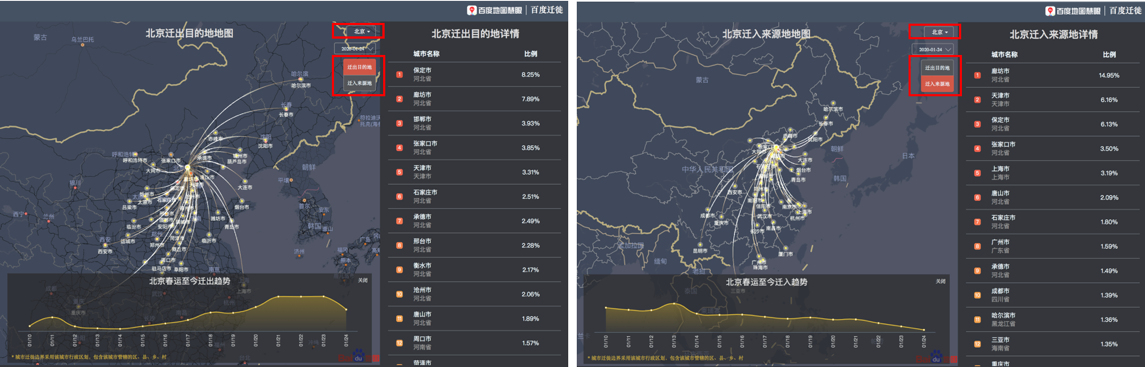Click rank 3 badge beside 保定市 6.13%

978,123
